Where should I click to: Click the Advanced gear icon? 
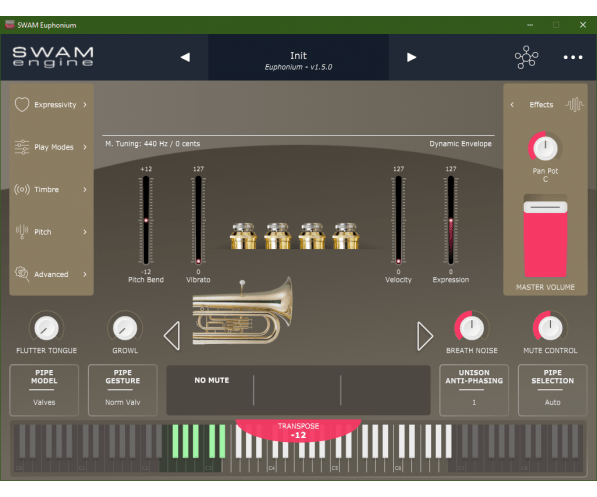tap(22, 274)
